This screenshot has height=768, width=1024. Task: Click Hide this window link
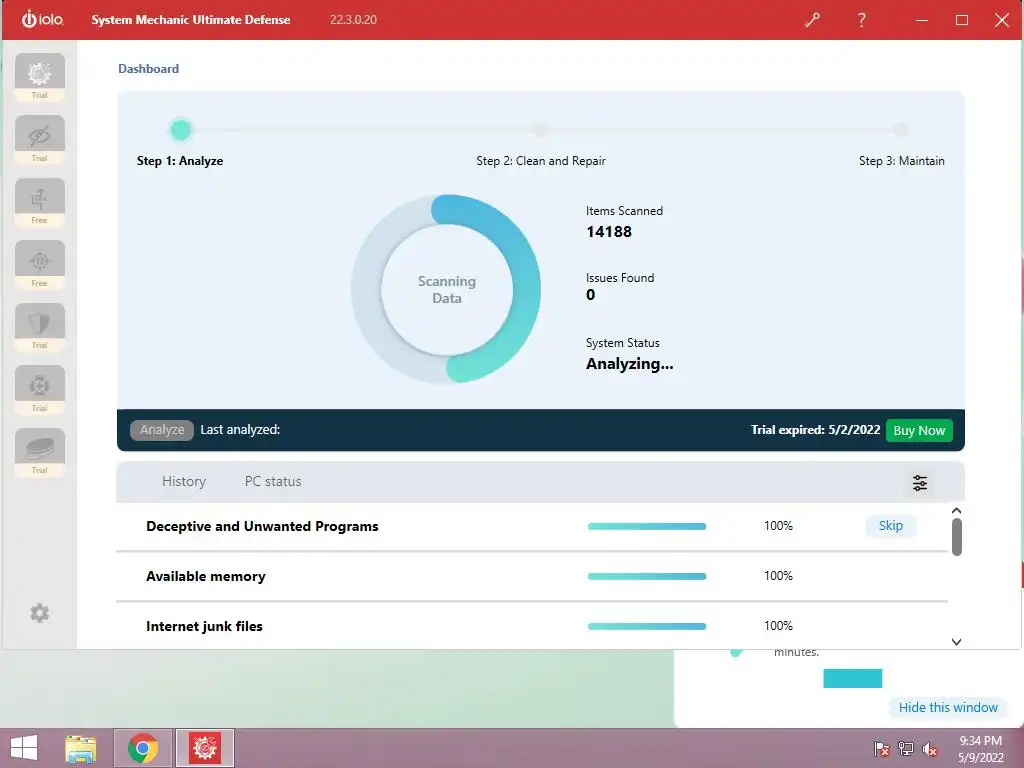click(948, 707)
